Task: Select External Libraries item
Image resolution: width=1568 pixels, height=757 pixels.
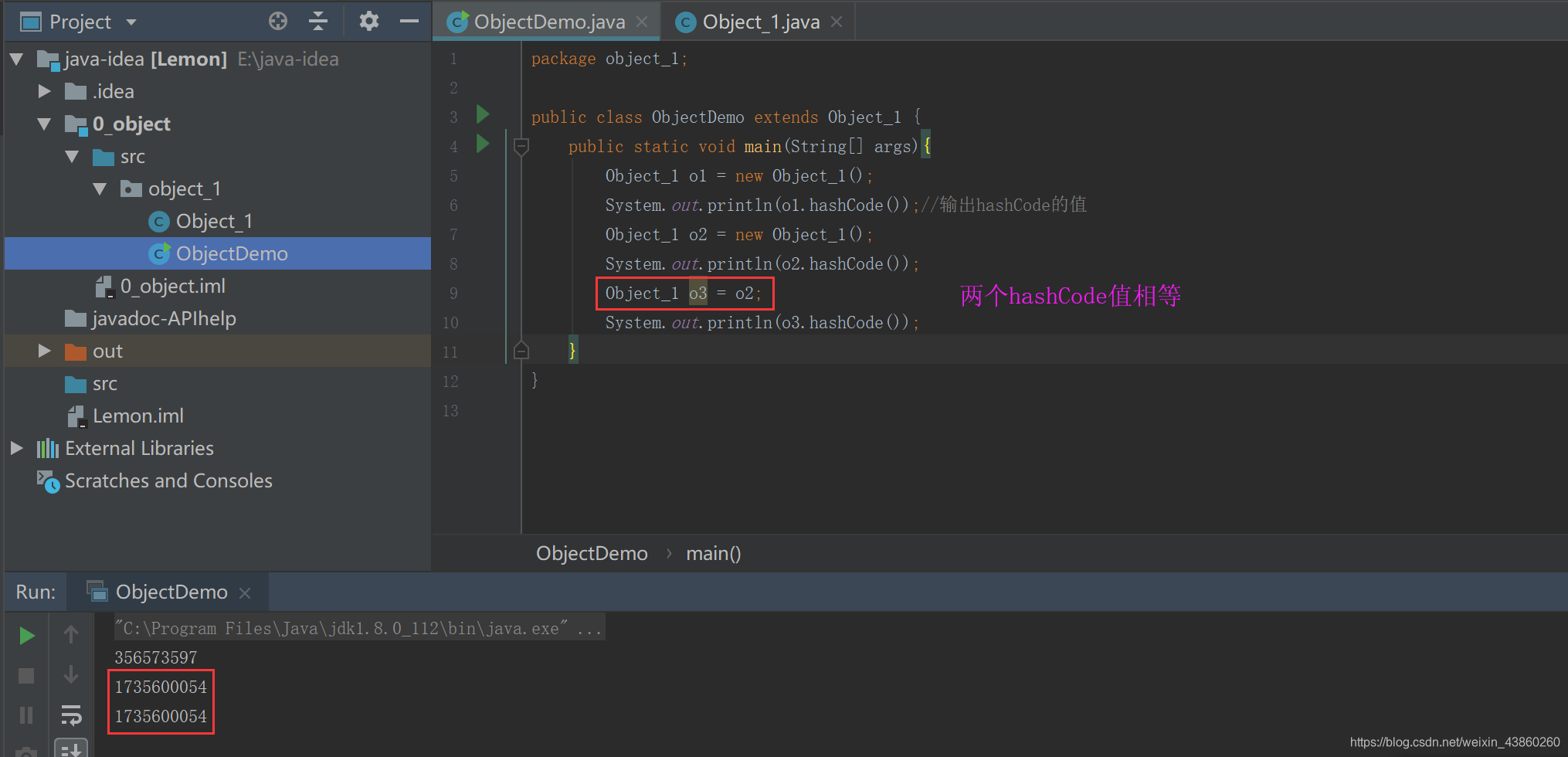Action: click(x=139, y=449)
